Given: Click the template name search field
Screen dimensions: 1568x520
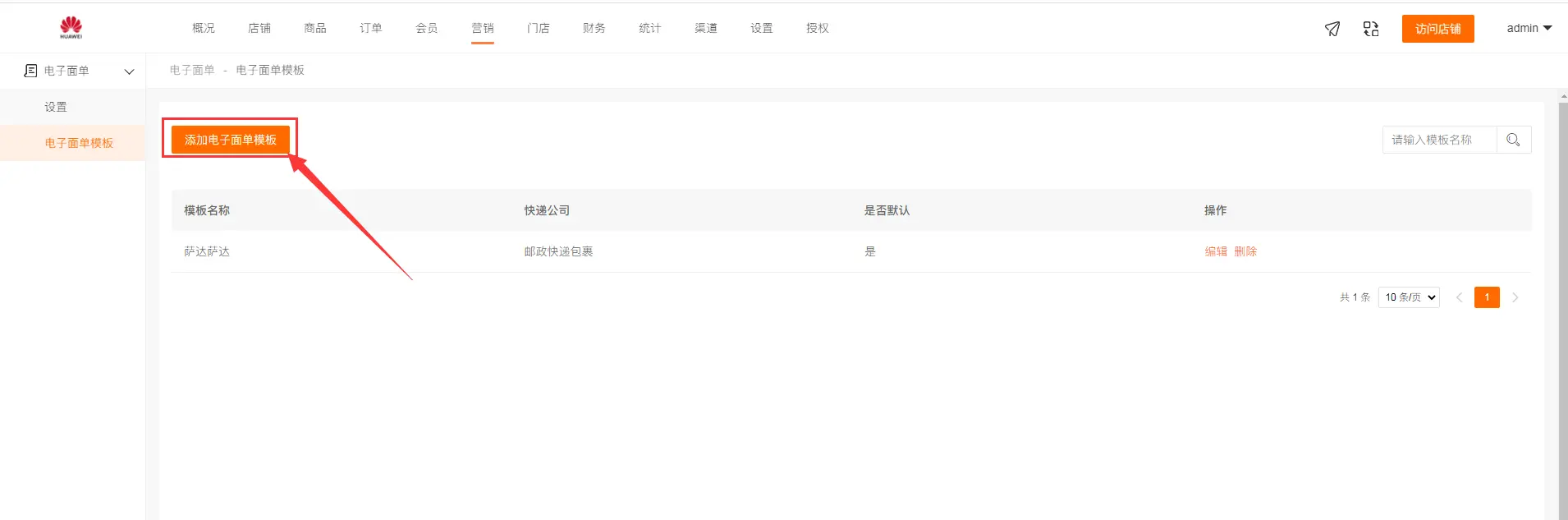Looking at the screenshot, I should pos(1439,140).
